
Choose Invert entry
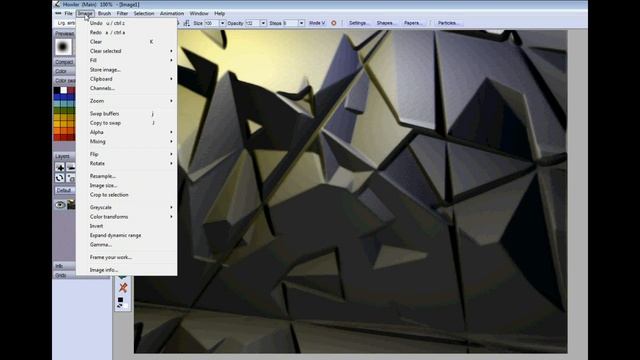point(127,226)
